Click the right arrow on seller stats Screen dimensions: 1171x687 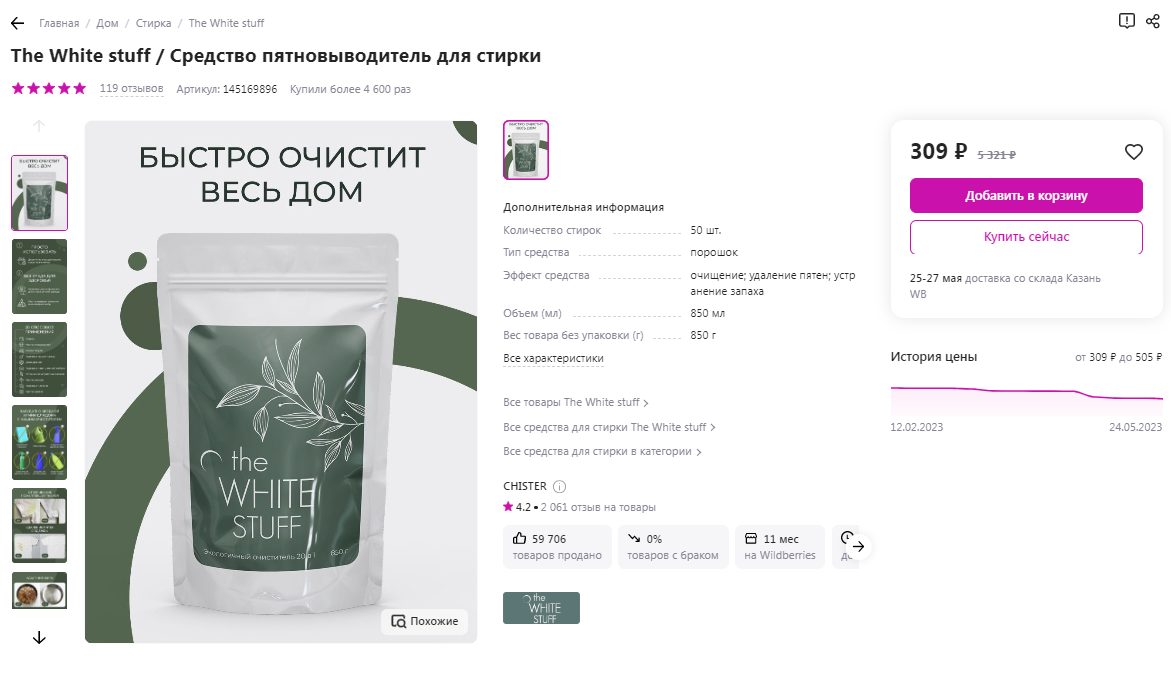tap(859, 547)
